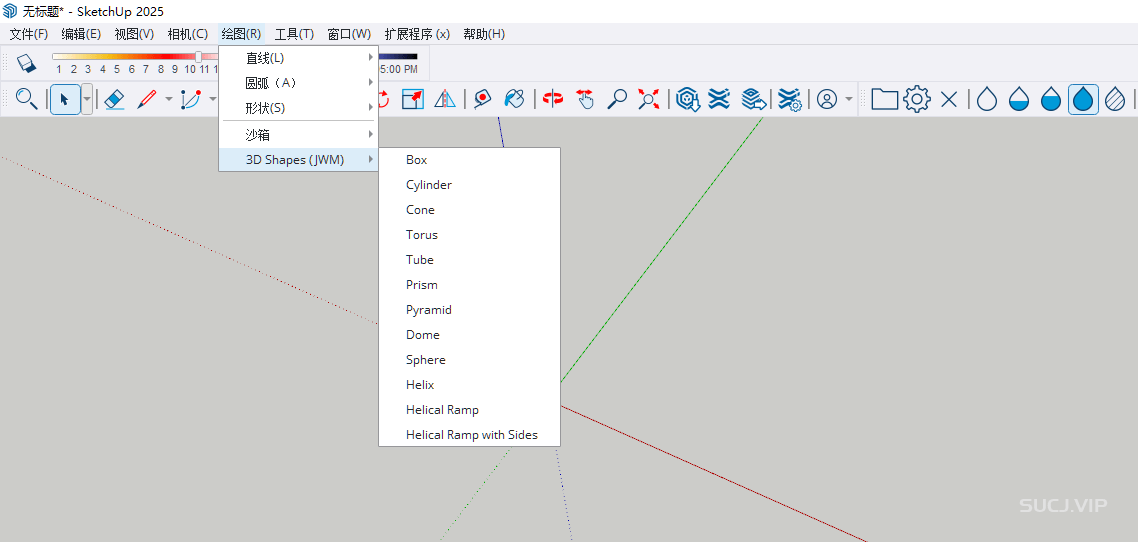This screenshot has width=1138, height=542.
Task: Expand the 沙箱 submenu
Action: tap(298, 134)
